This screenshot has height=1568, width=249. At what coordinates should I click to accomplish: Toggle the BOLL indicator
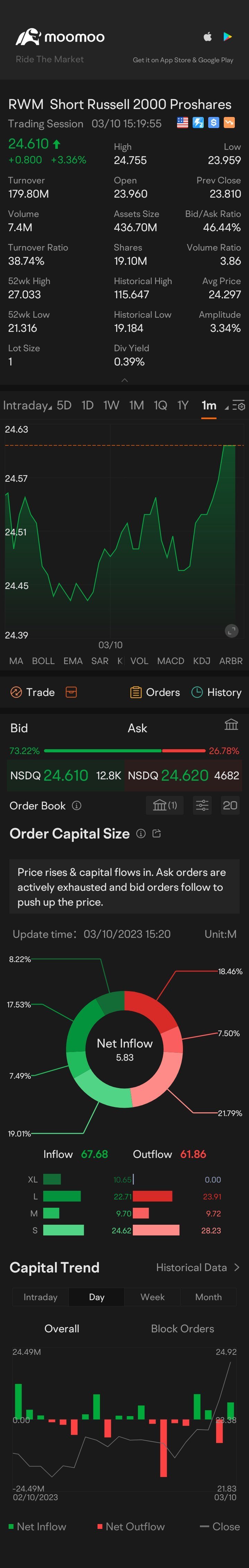tap(43, 661)
